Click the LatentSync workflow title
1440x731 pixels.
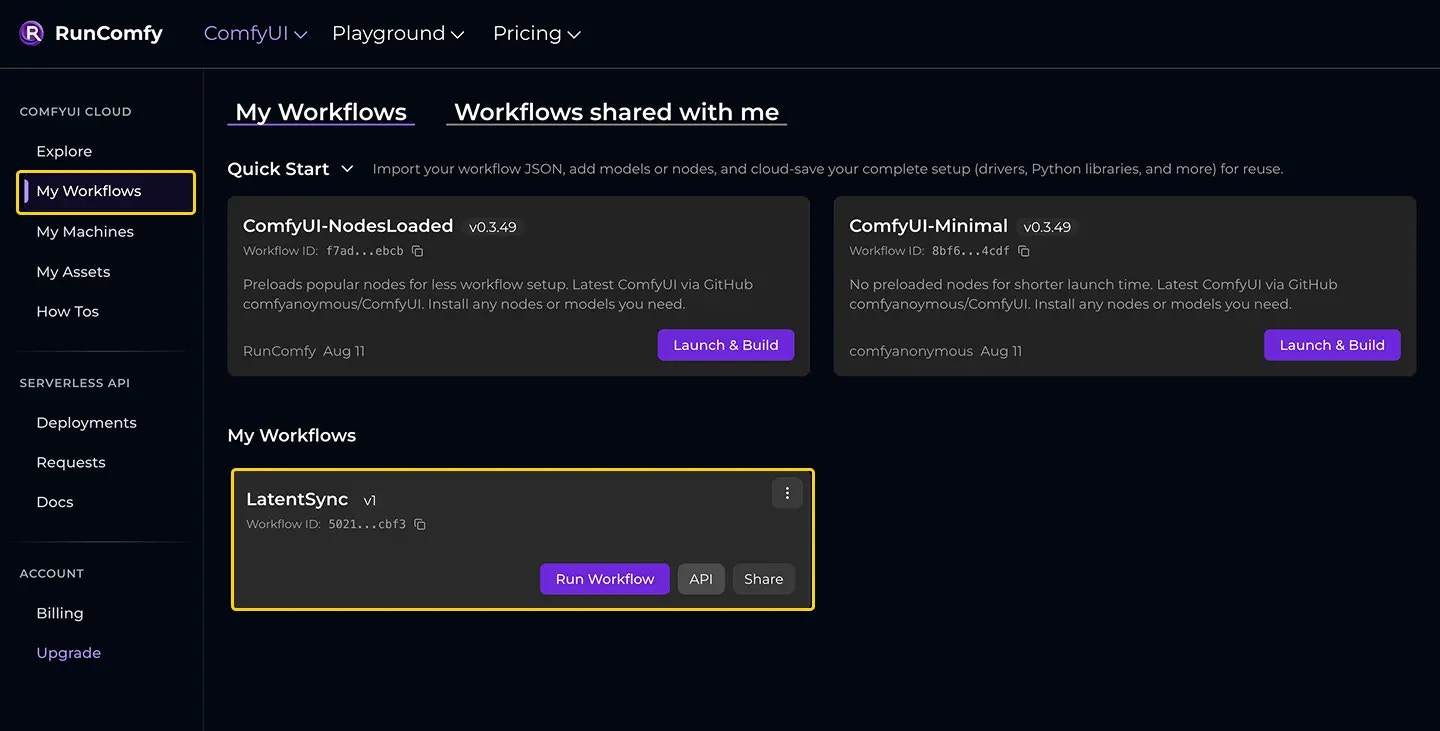coord(297,499)
